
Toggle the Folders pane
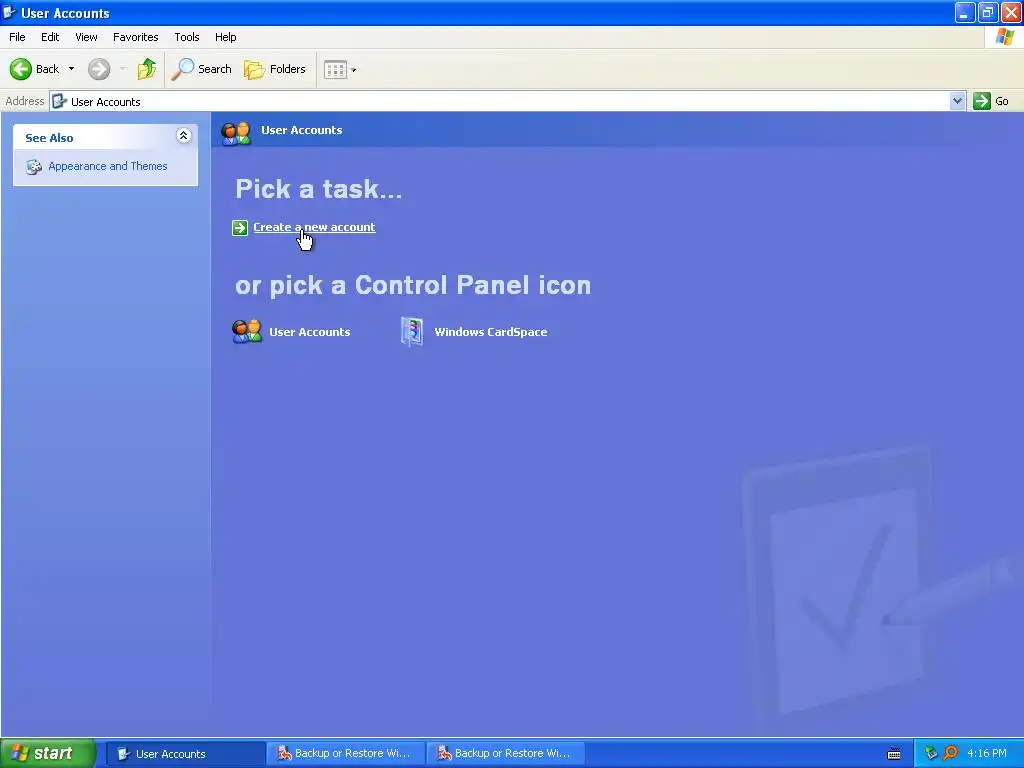pyautogui.click(x=274, y=69)
